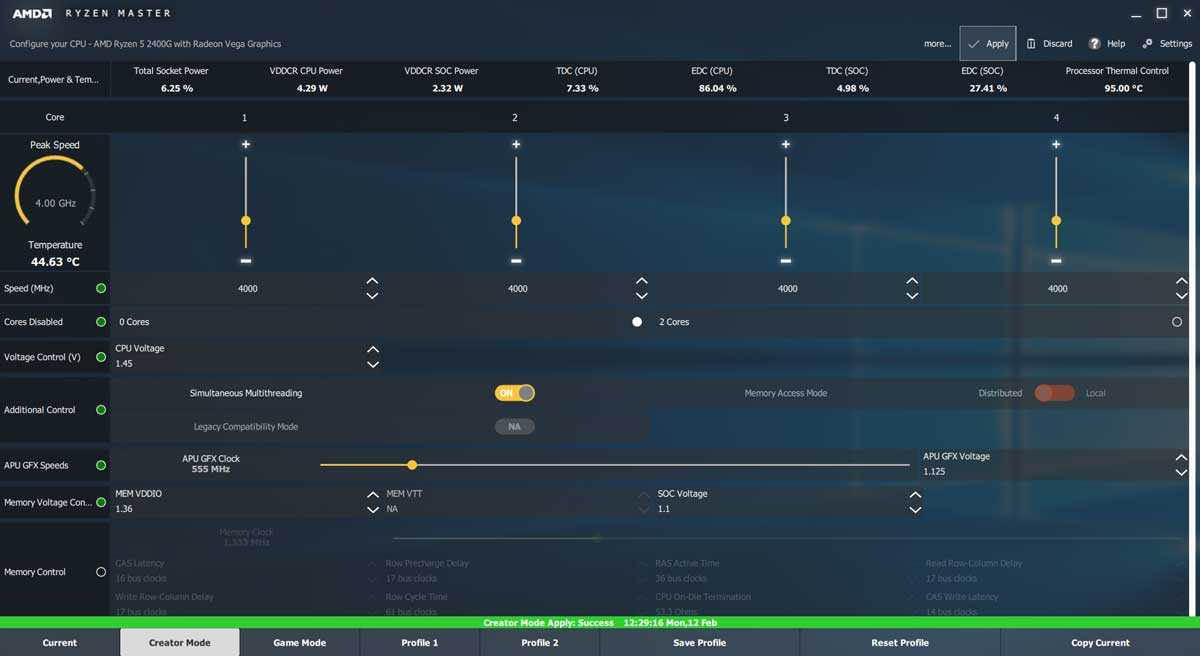Click the Core 4 plus icon
The width and height of the screenshot is (1200, 656).
1056,145
